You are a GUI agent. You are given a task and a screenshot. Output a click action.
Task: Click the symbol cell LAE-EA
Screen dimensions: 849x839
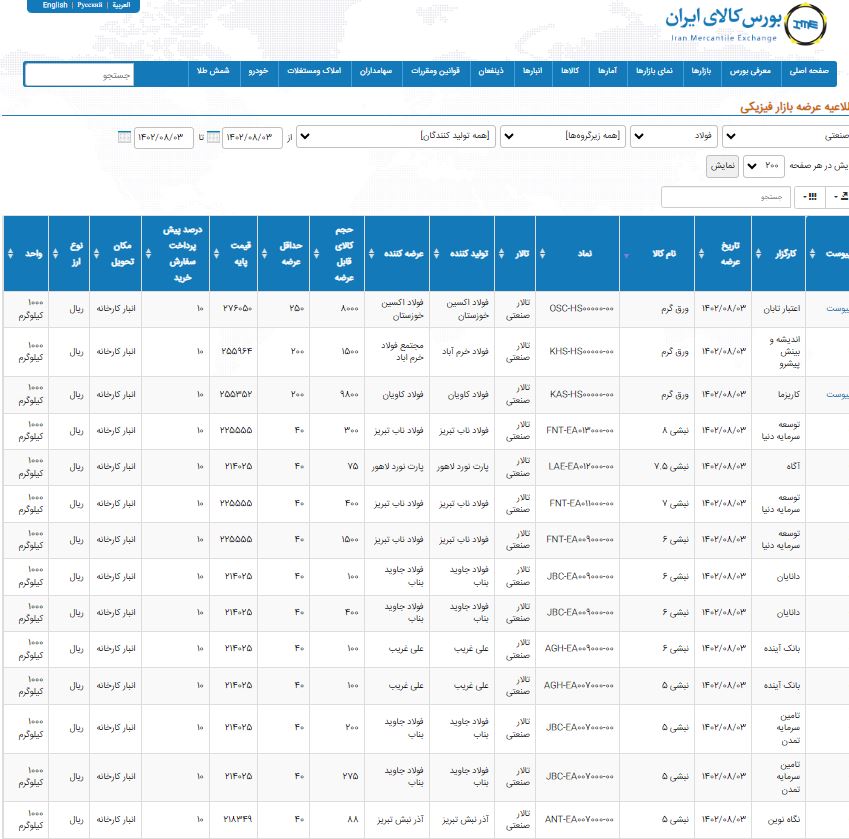[581, 466]
